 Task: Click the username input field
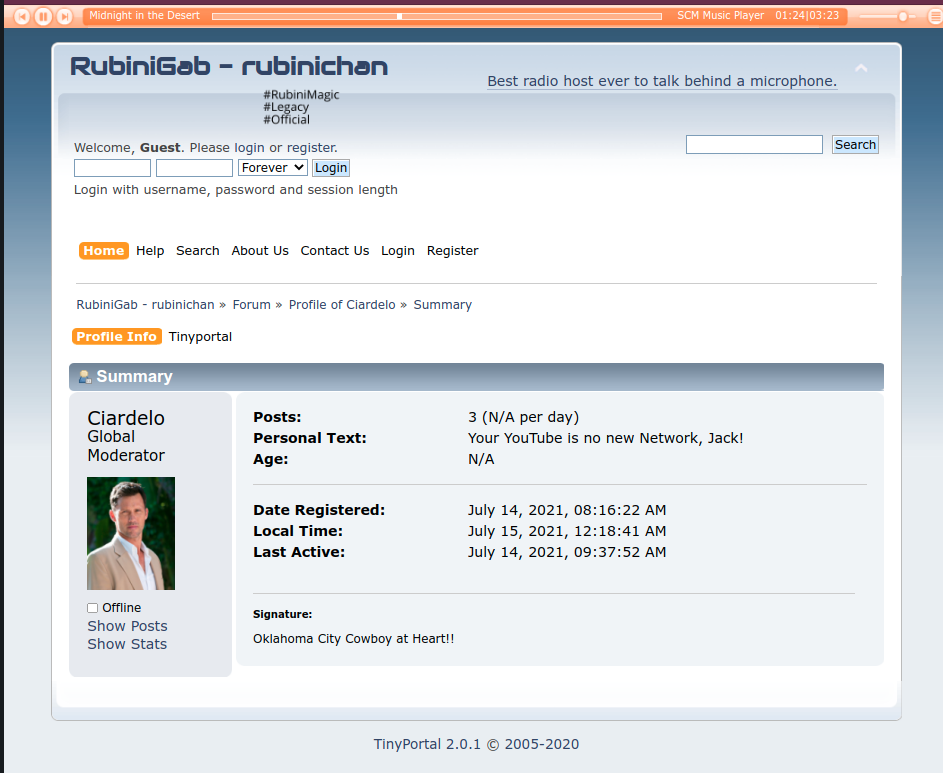pyautogui.click(x=112, y=168)
